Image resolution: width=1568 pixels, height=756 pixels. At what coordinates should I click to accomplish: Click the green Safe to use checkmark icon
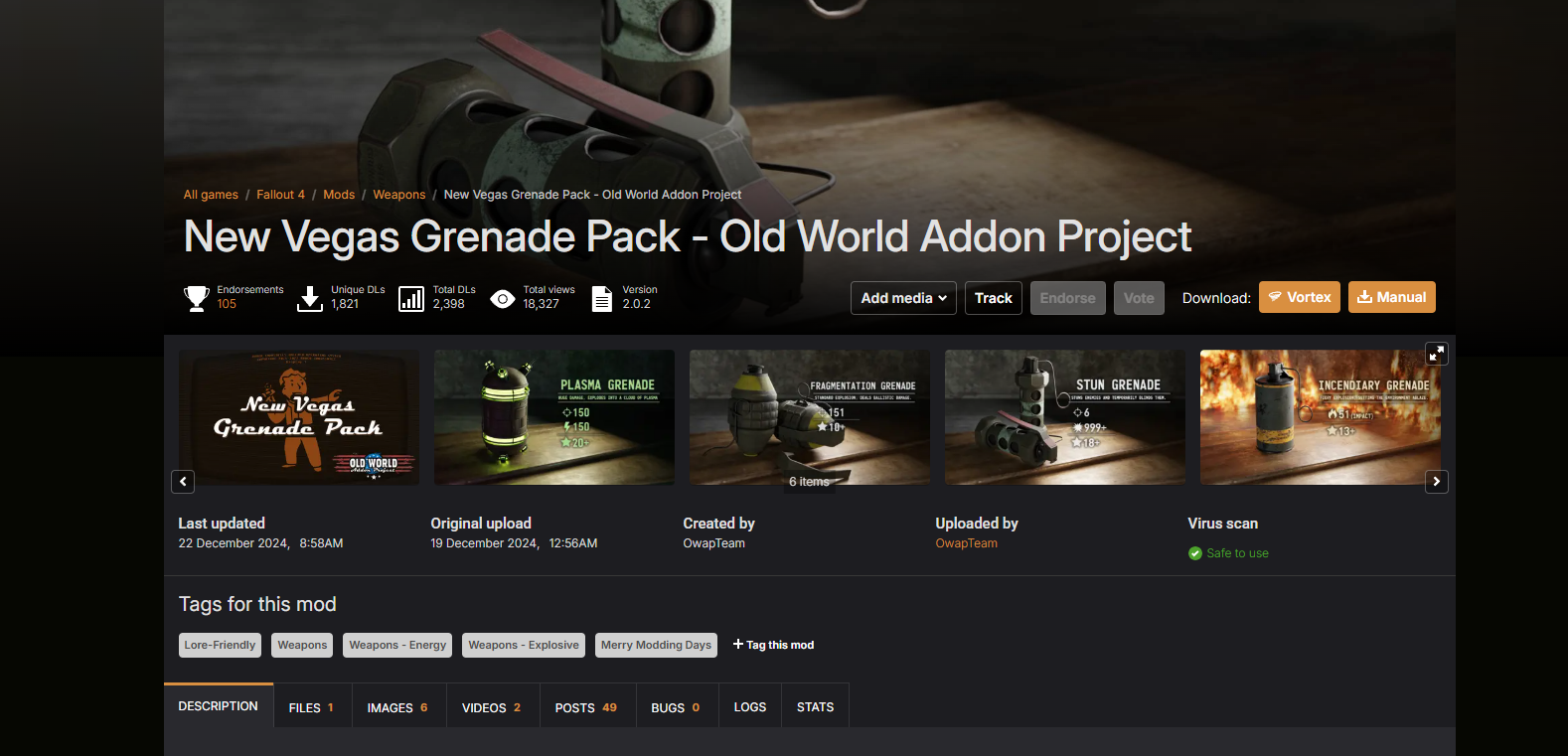click(1195, 553)
